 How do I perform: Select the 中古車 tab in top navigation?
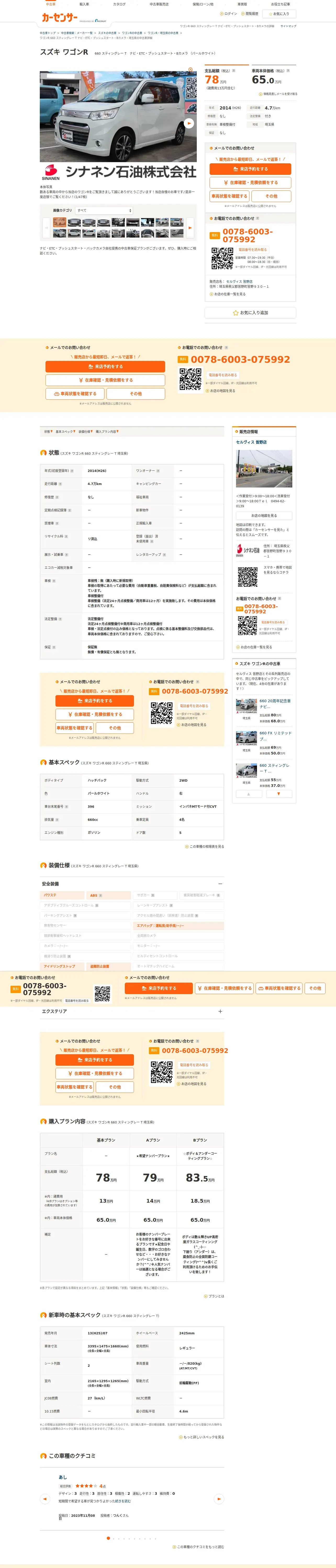click(x=51, y=4)
